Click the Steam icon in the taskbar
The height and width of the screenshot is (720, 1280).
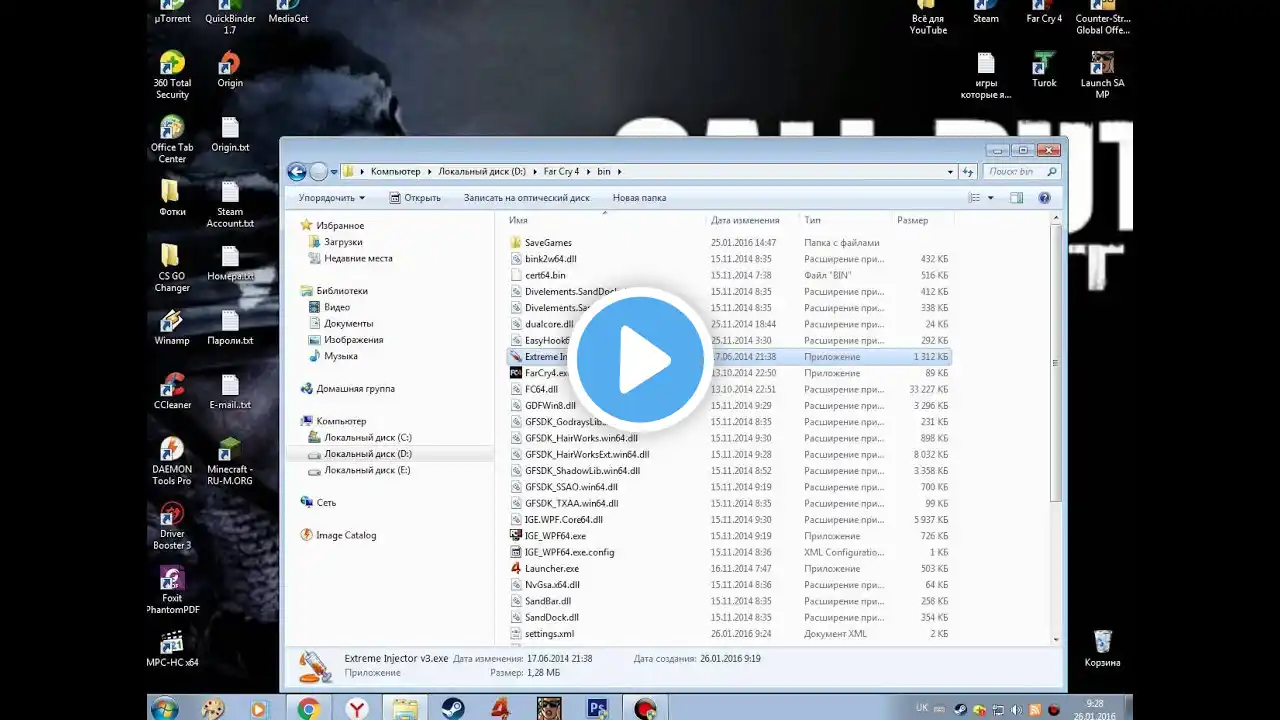coord(452,708)
